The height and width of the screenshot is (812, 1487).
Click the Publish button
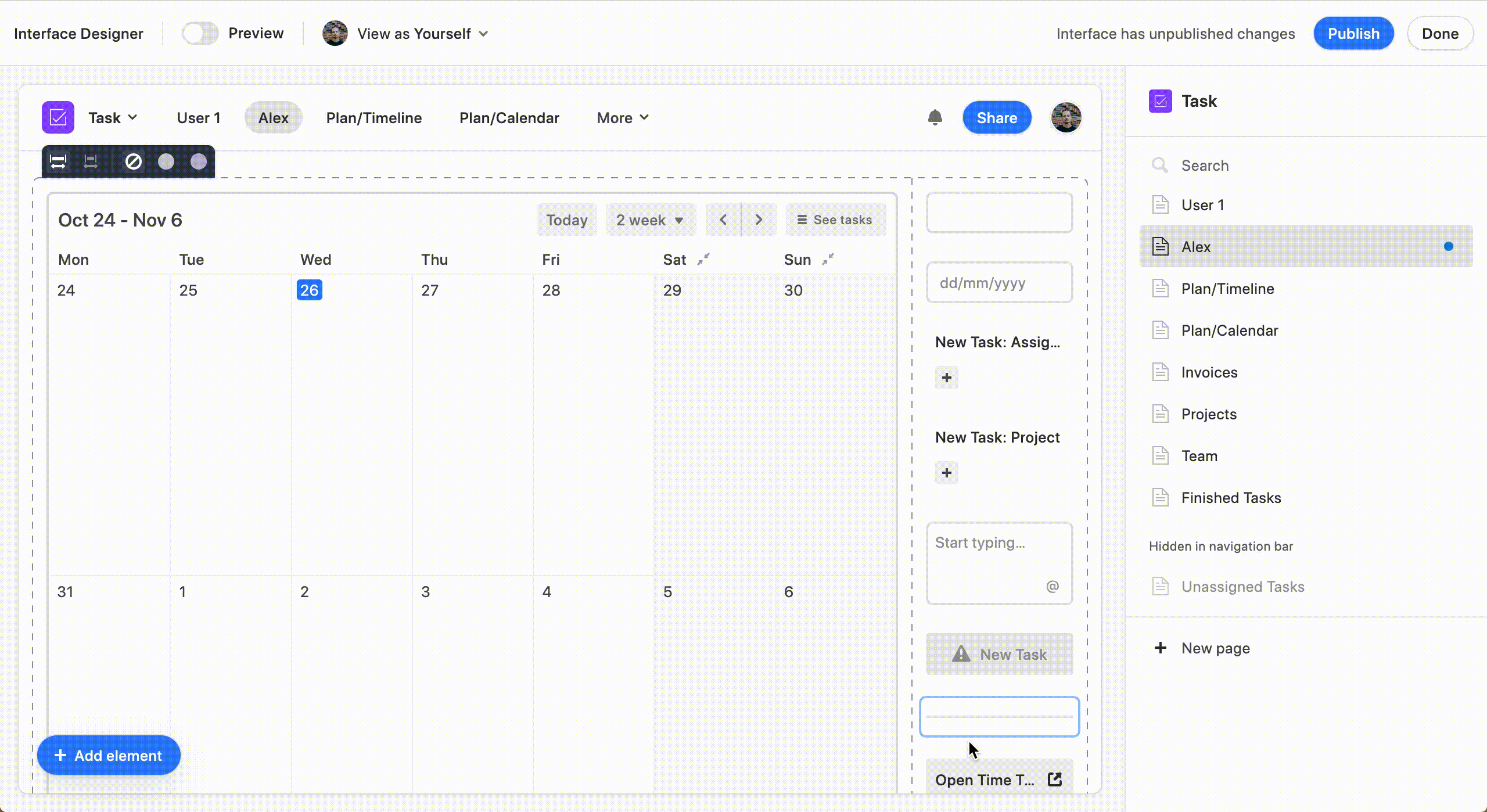[x=1353, y=34]
